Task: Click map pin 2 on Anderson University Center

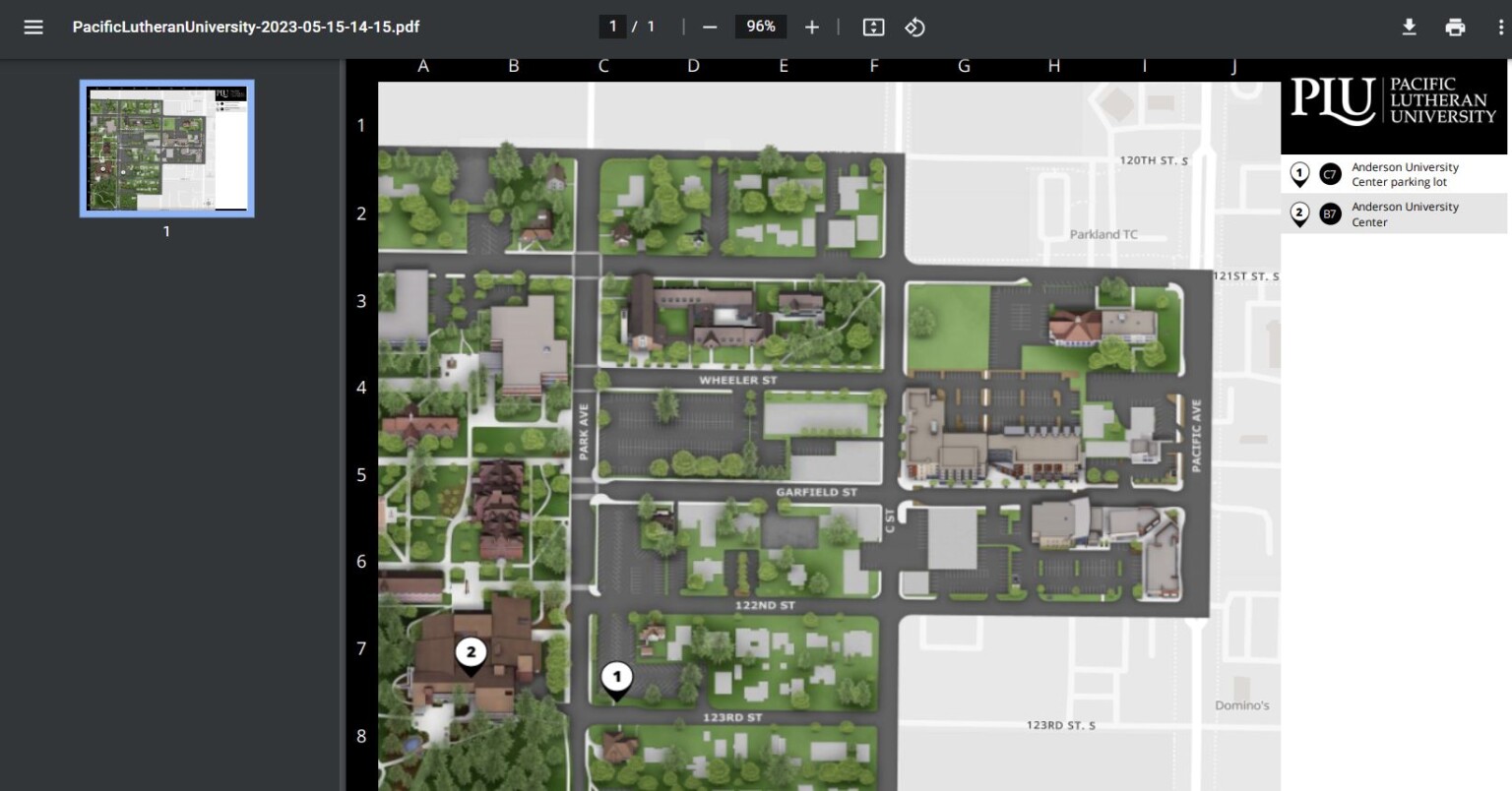Action: (x=471, y=652)
